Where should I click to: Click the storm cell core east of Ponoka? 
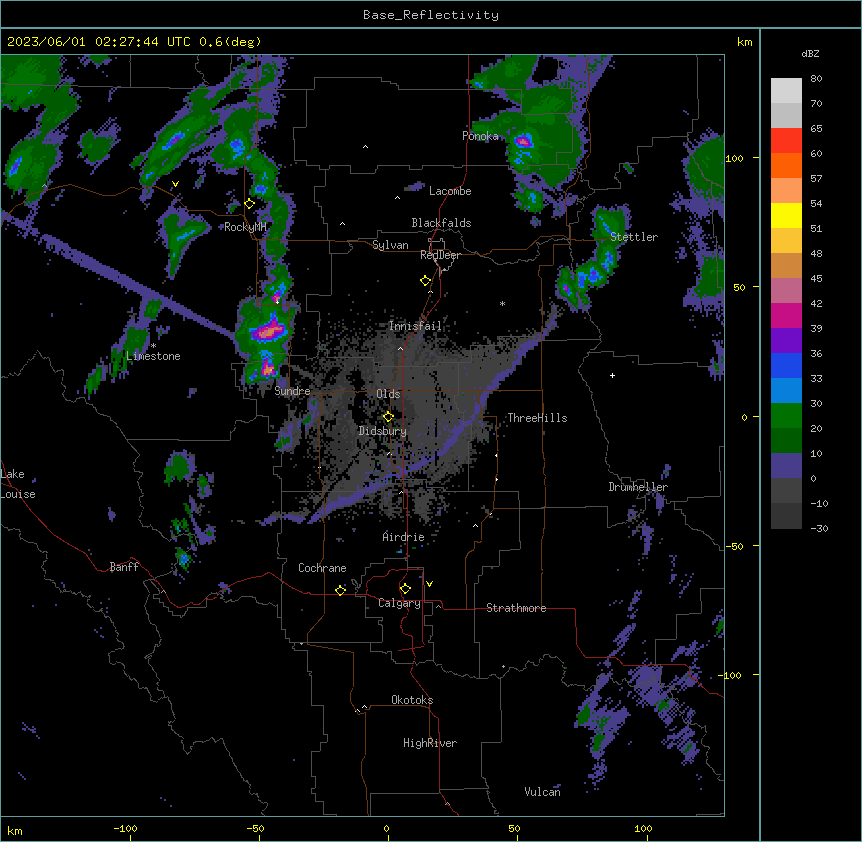(x=523, y=142)
